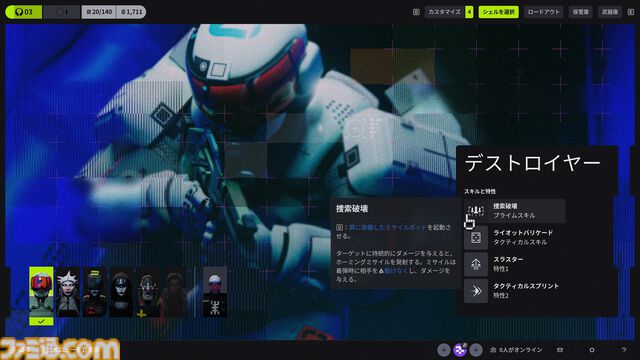Click the left empty fireteam slot plus icon
640x360 pixels.
click(444, 350)
